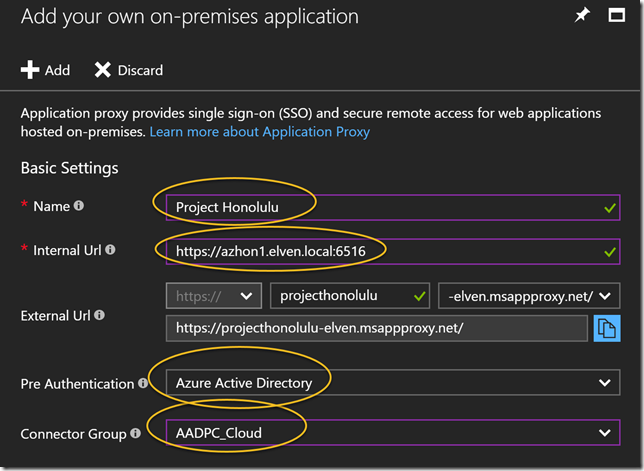The height and width of the screenshot is (471, 644).
Task: Maximize the blade using the square icon
Action: (617, 16)
